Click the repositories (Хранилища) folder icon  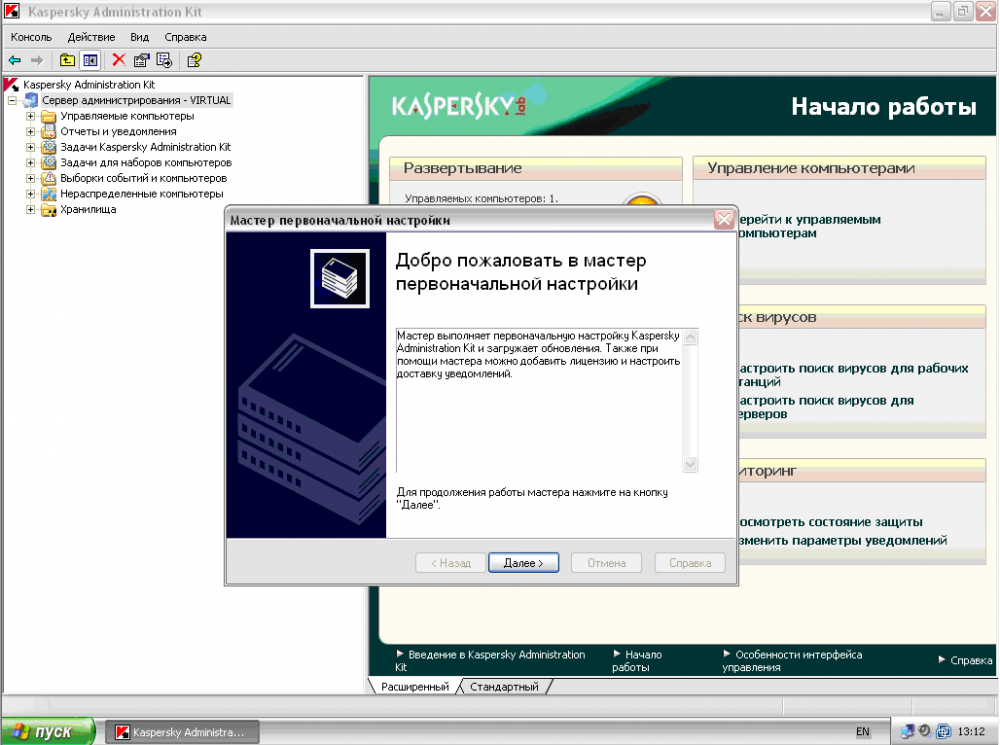click(x=48, y=209)
